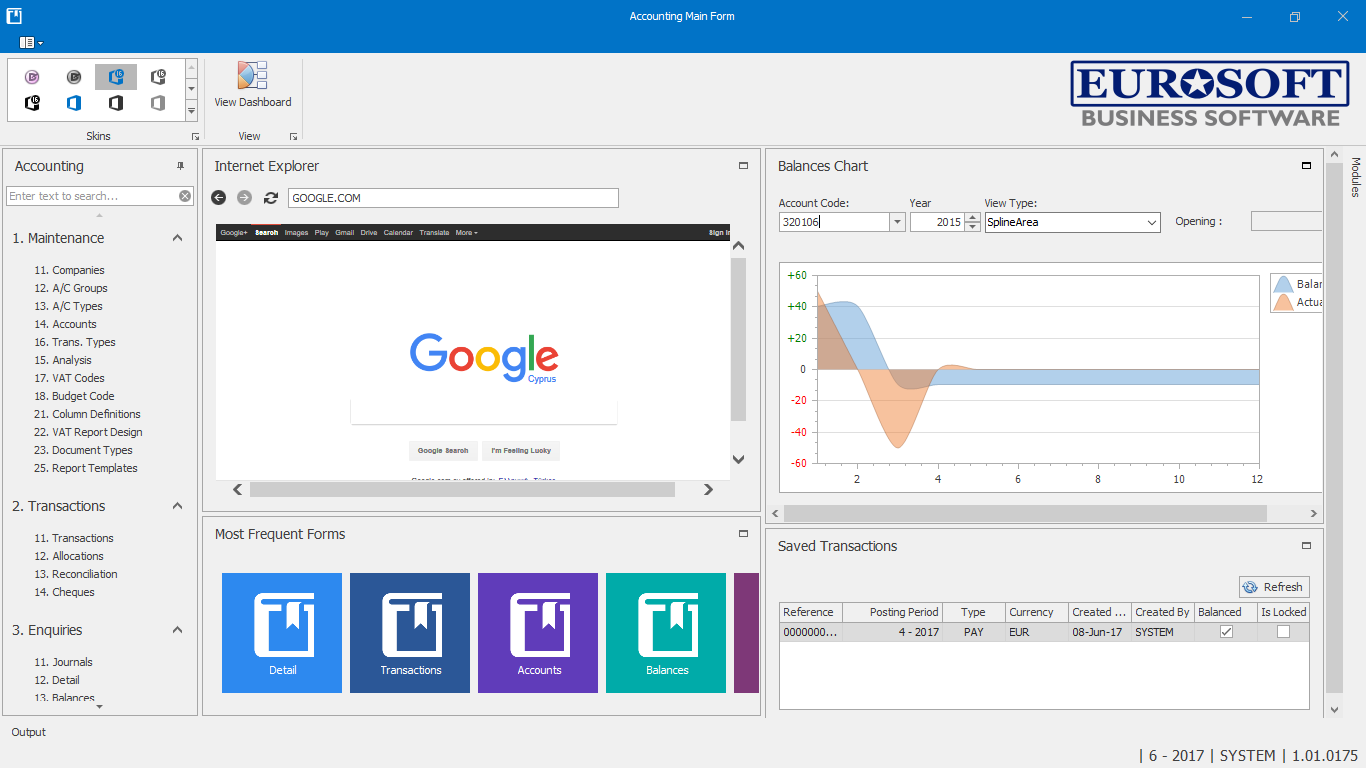Open the Account Code dropdown
The height and width of the screenshot is (768, 1366).
tap(897, 222)
